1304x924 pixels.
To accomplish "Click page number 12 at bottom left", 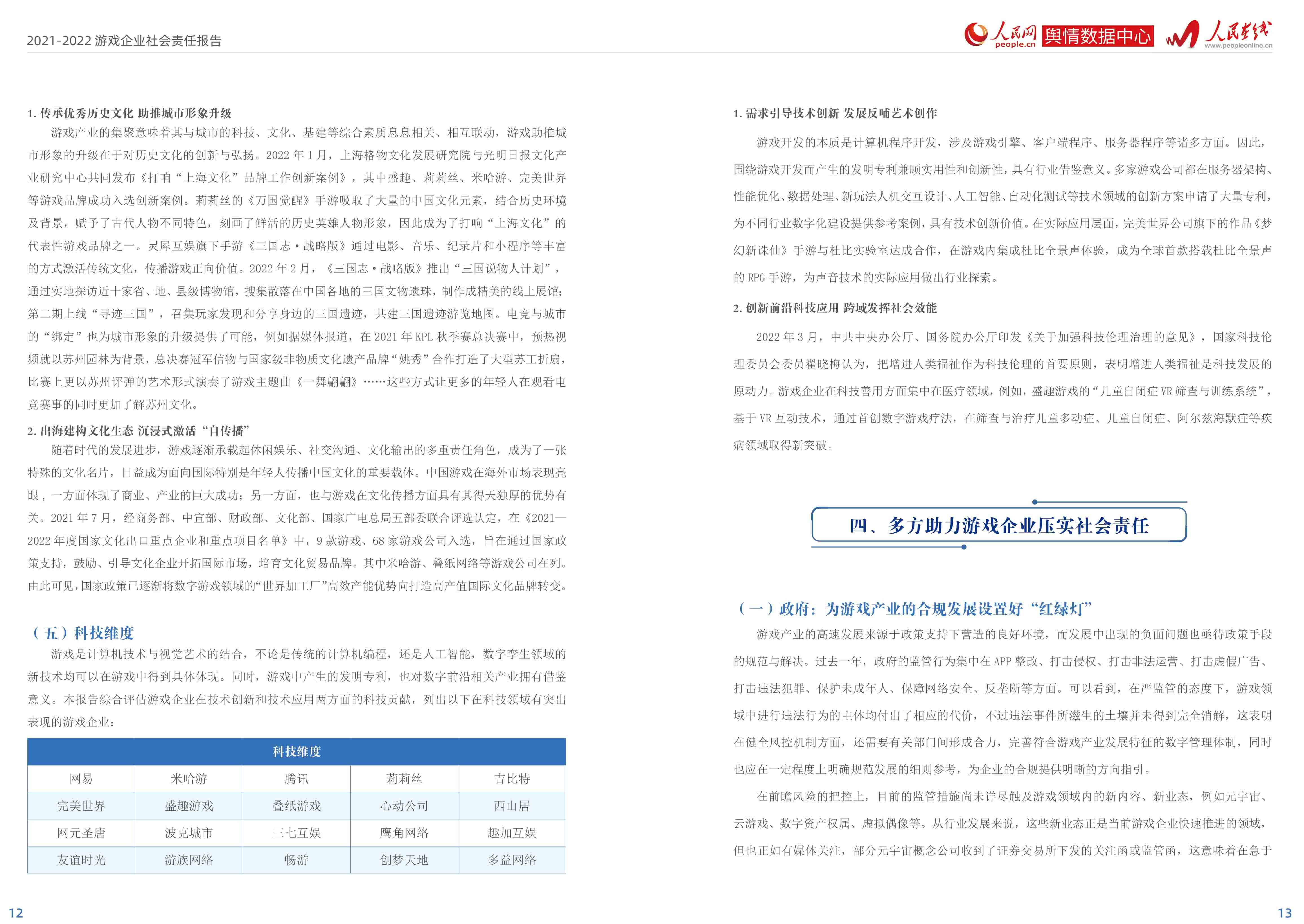I will (16, 913).
